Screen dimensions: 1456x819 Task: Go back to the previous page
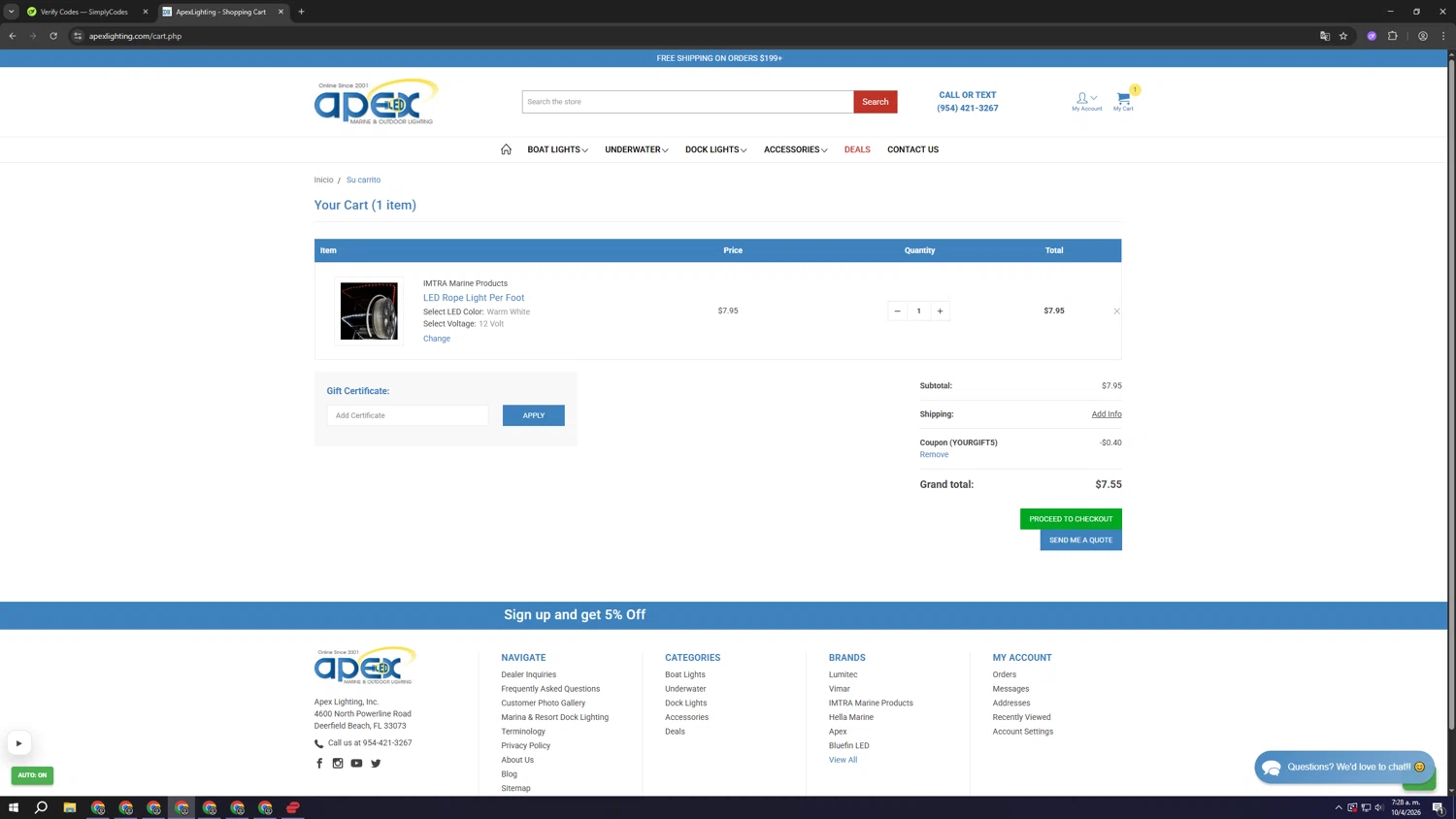(x=13, y=36)
